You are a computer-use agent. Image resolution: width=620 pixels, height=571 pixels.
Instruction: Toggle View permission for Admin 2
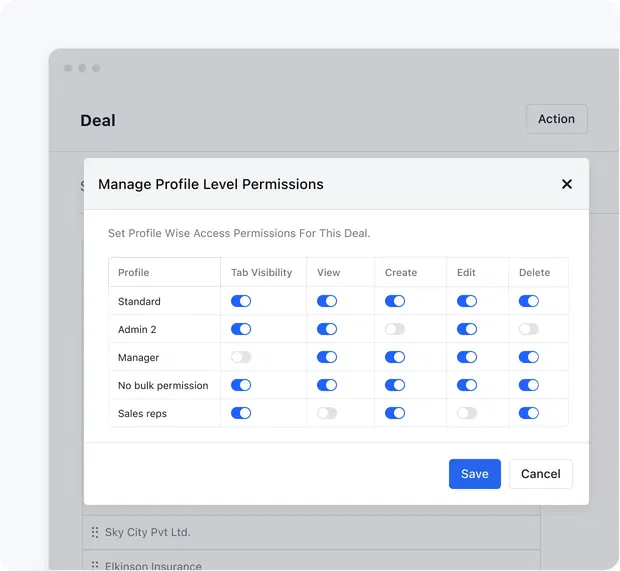coord(327,329)
